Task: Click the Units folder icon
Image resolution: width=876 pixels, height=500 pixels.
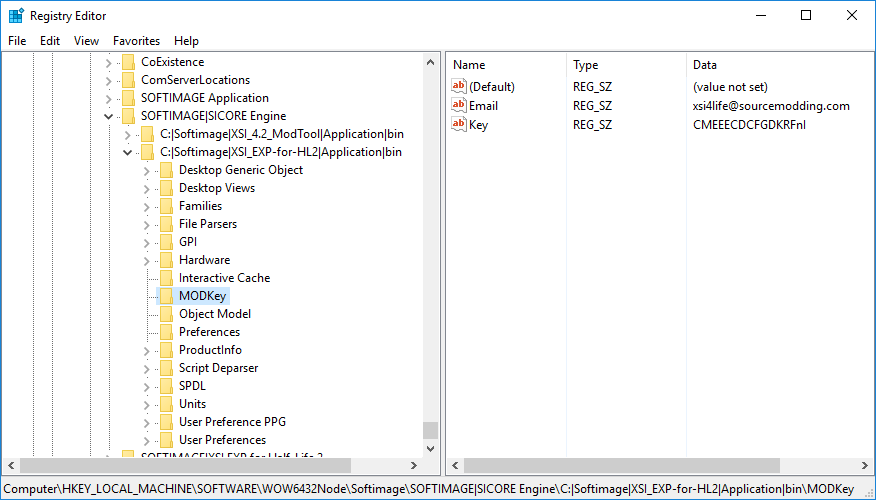Action: click(x=166, y=404)
